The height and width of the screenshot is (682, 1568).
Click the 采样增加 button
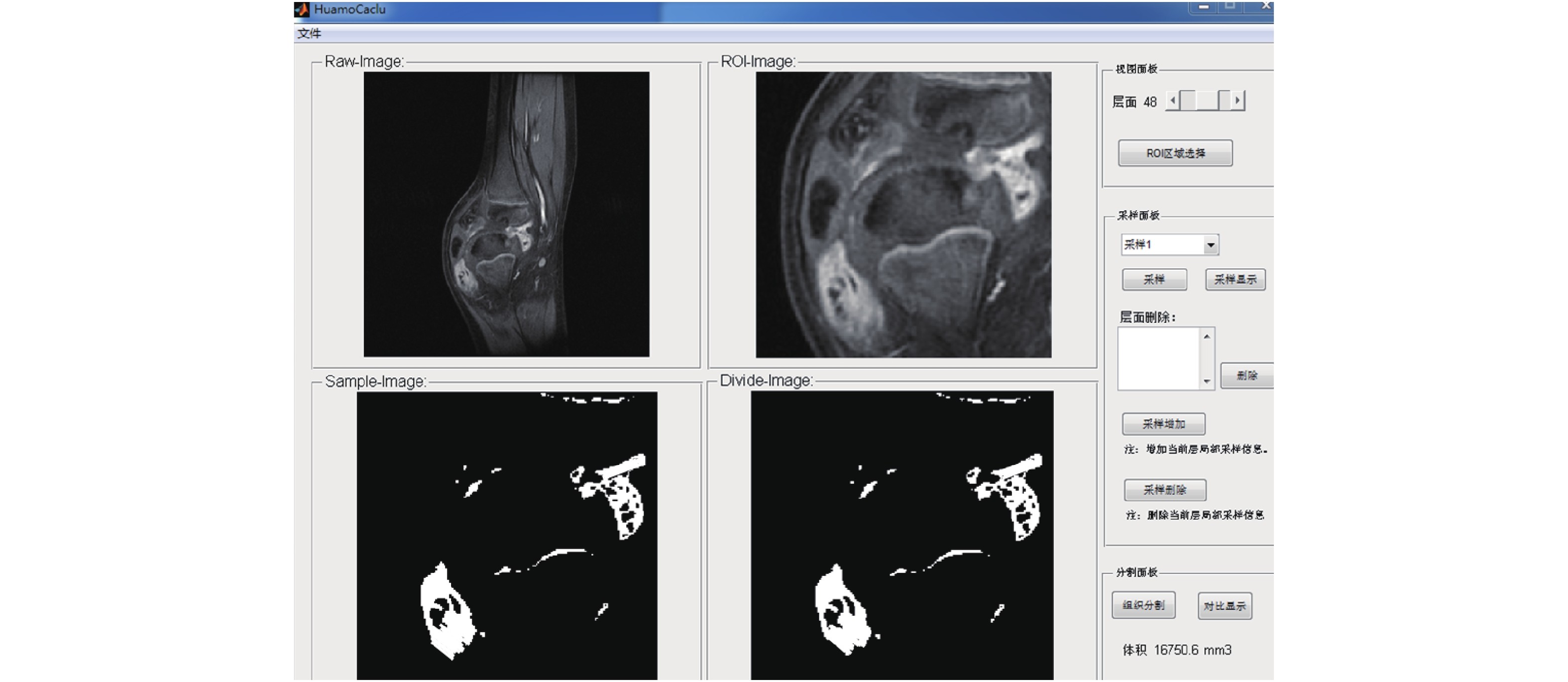[x=1163, y=424]
